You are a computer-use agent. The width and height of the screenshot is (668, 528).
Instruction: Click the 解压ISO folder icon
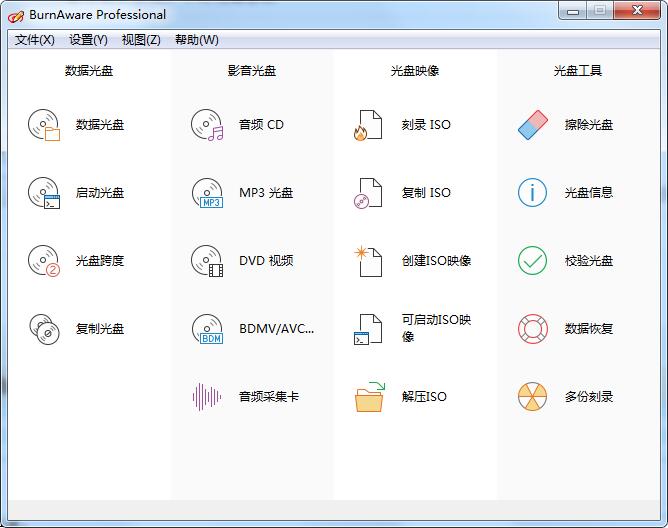tap(369, 397)
